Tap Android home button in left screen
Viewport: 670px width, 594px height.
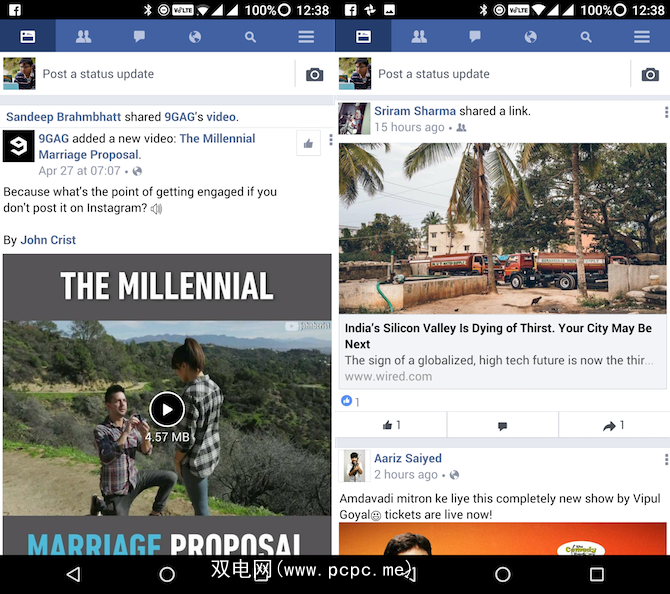click(x=167, y=574)
